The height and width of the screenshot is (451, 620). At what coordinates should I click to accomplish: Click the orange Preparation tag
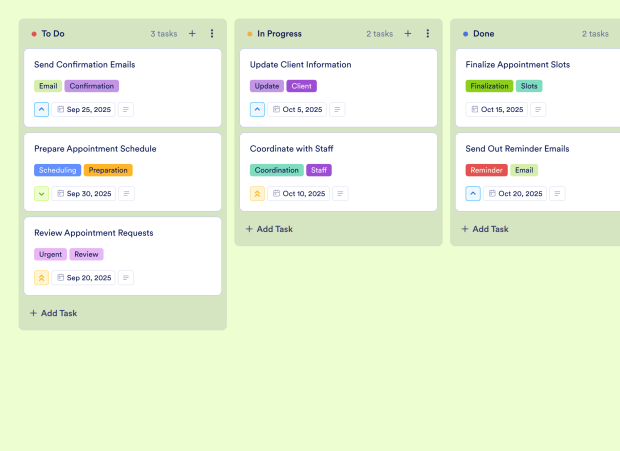point(108,170)
